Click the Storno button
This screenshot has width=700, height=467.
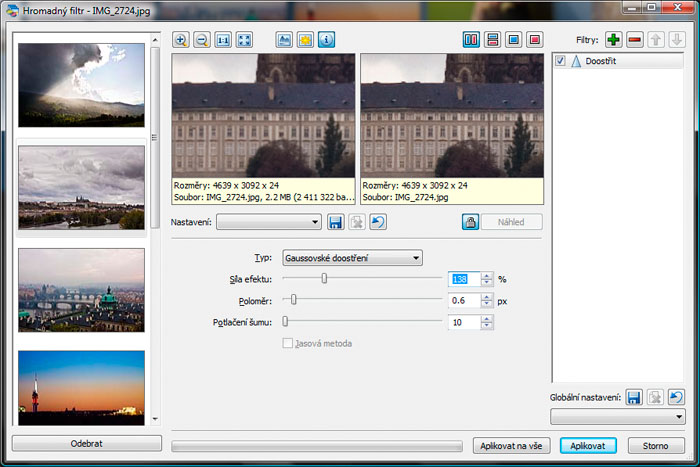(x=655, y=445)
